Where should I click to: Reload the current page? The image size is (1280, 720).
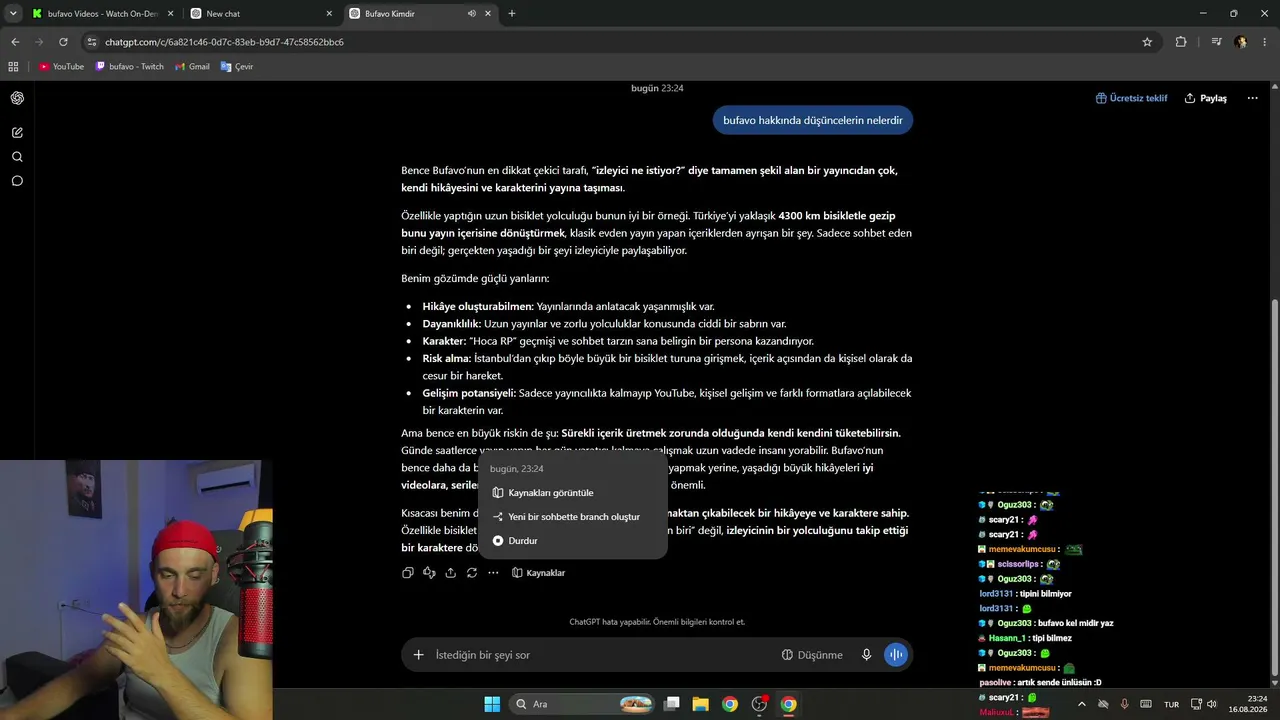coord(63,42)
